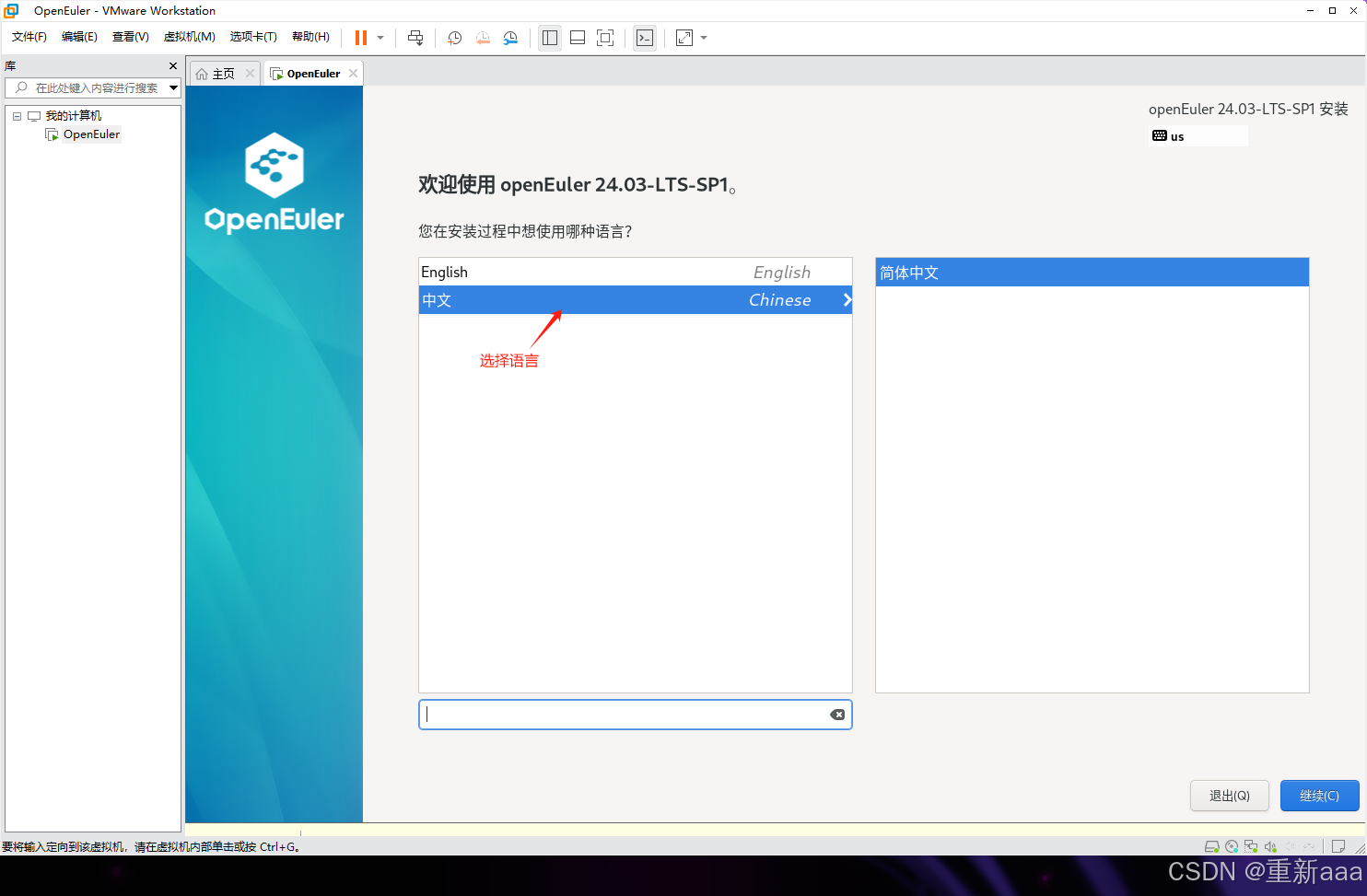Select 中文 Chinese in the language list
Screen dimensions: 1367x896
click(x=635, y=300)
